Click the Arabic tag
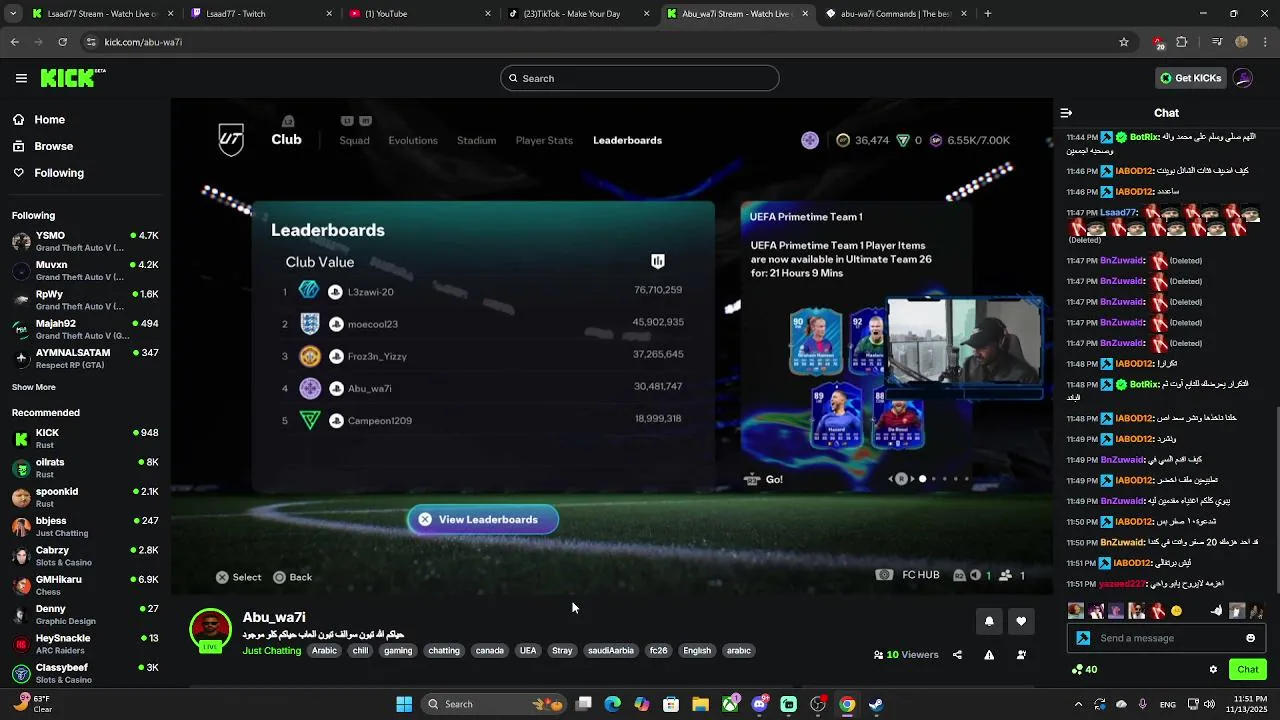 (324, 651)
